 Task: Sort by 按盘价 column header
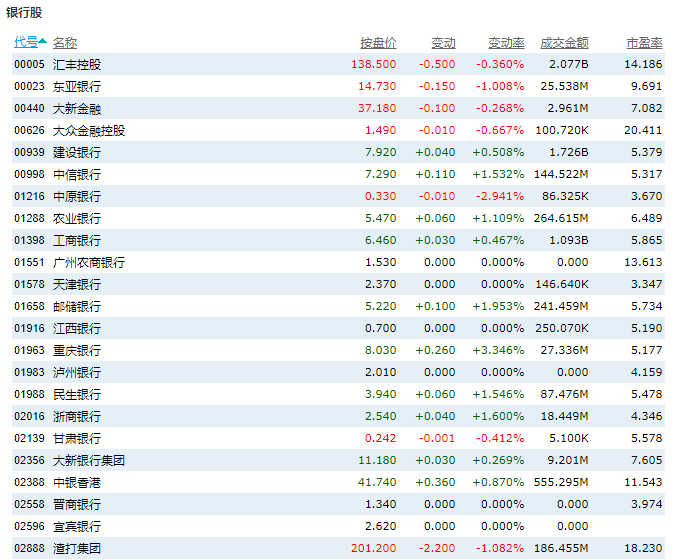(378, 43)
